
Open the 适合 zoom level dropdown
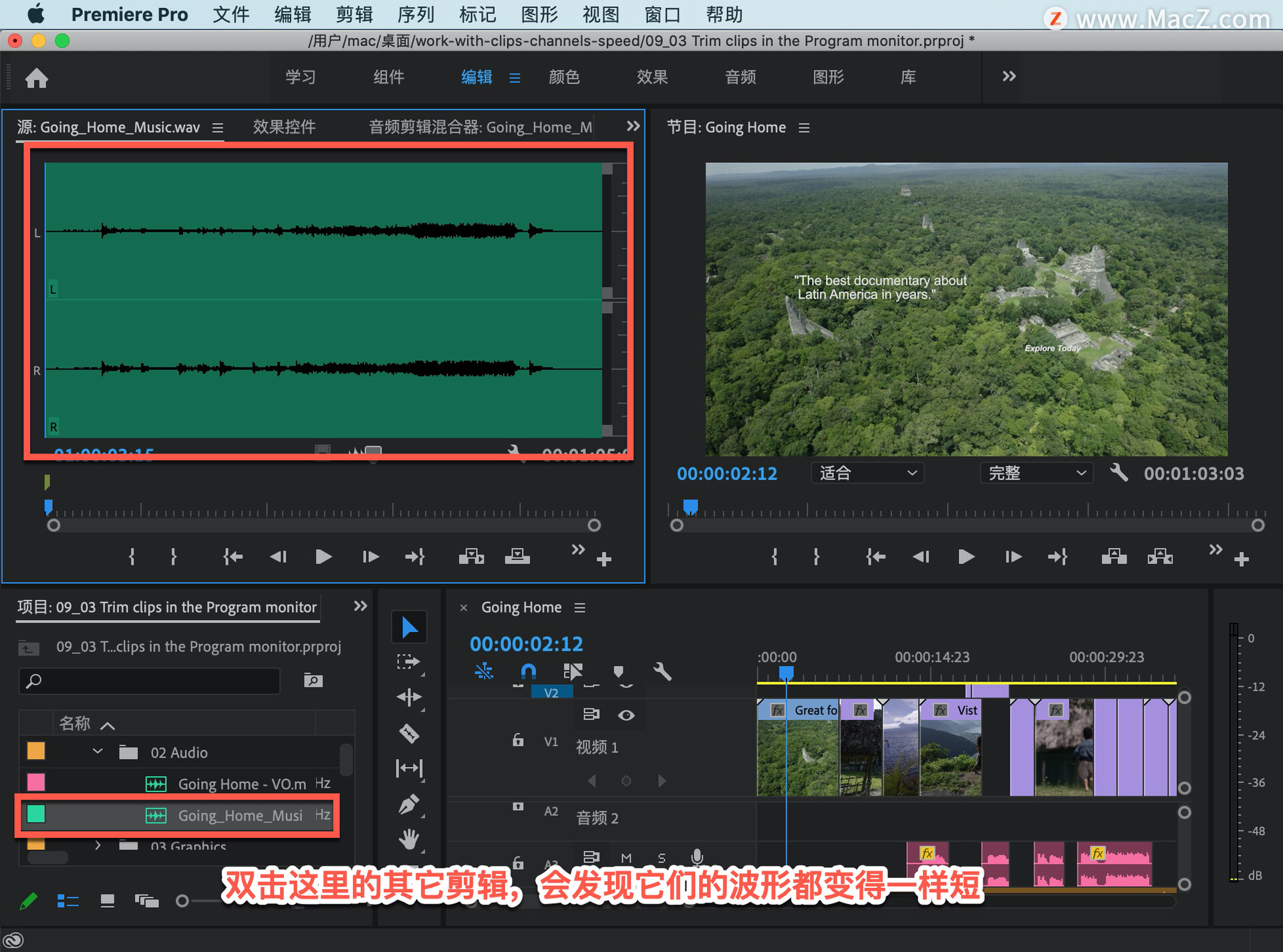tap(867, 473)
